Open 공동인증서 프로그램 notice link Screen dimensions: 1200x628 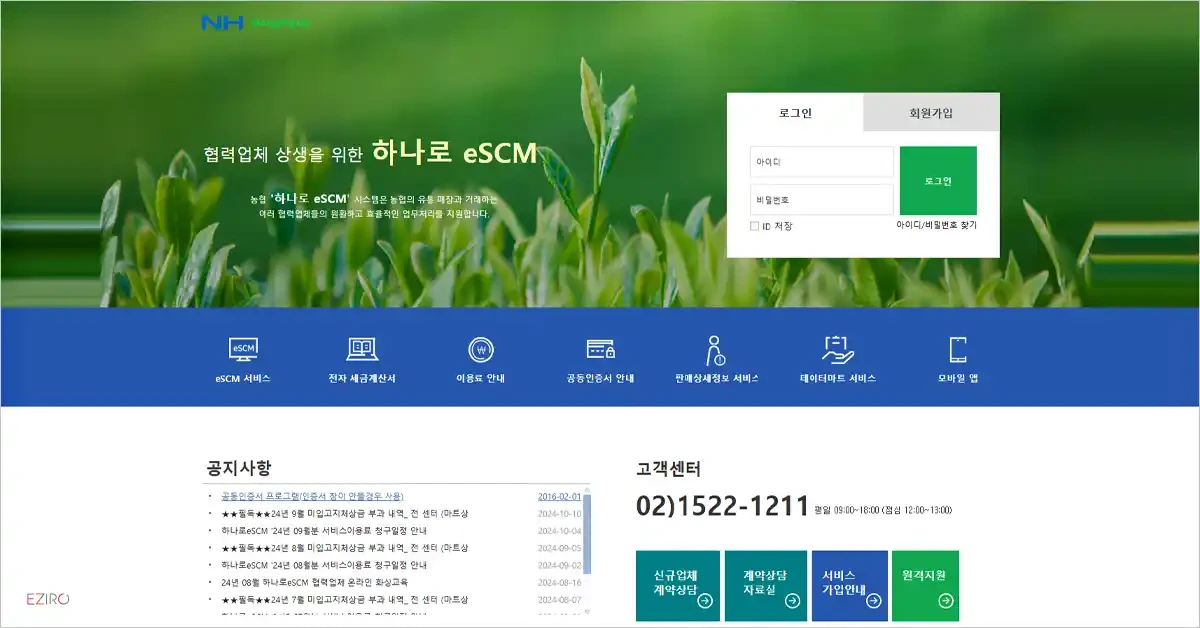[x=312, y=496]
